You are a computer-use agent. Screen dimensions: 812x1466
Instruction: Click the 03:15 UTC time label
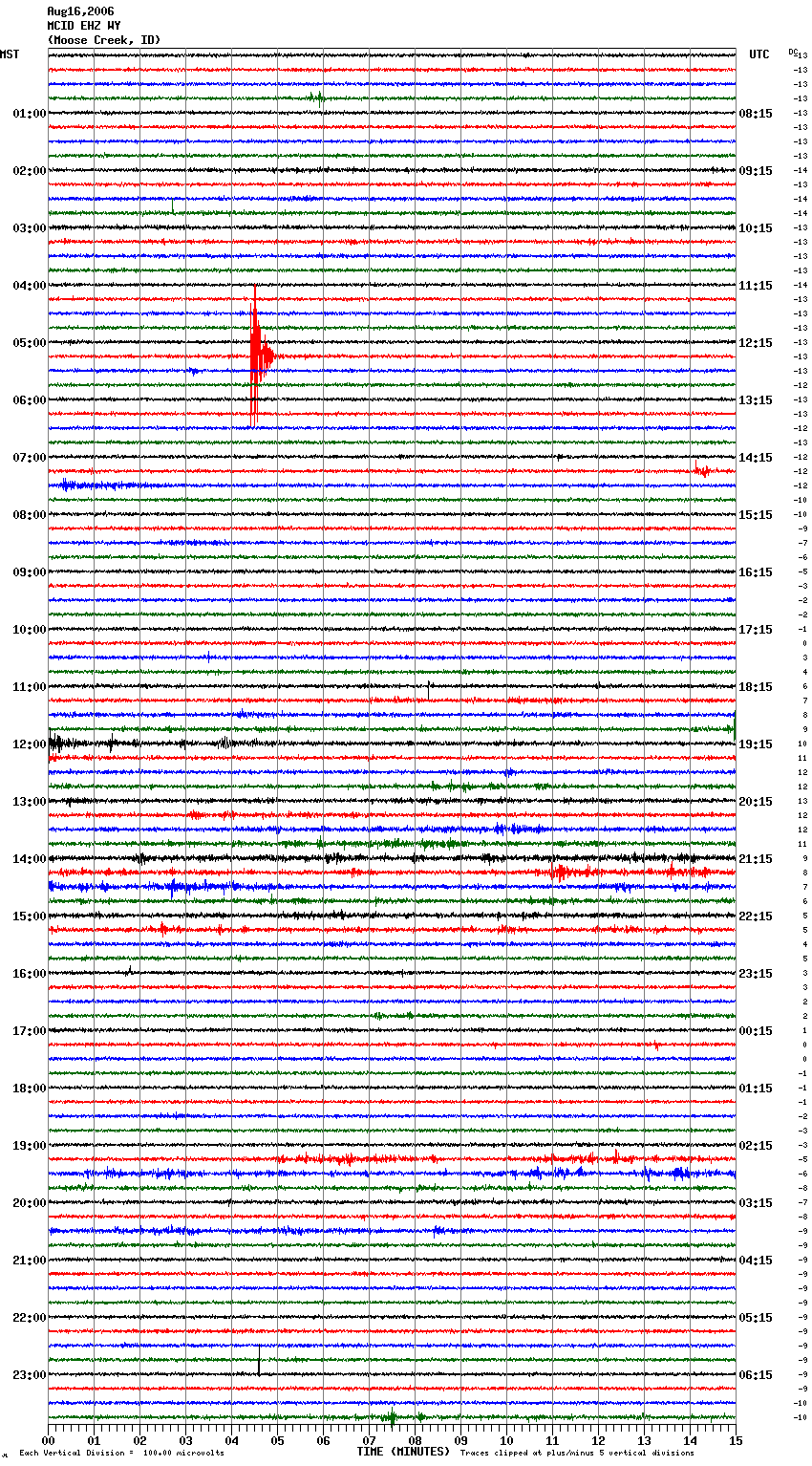click(x=756, y=1203)
